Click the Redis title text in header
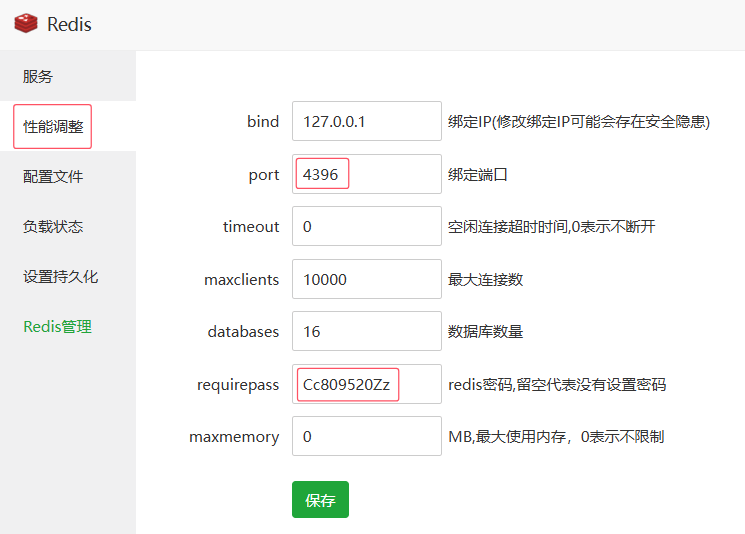Image resolution: width=745 pixels, height=534 pixels. [x=69, y=25]
